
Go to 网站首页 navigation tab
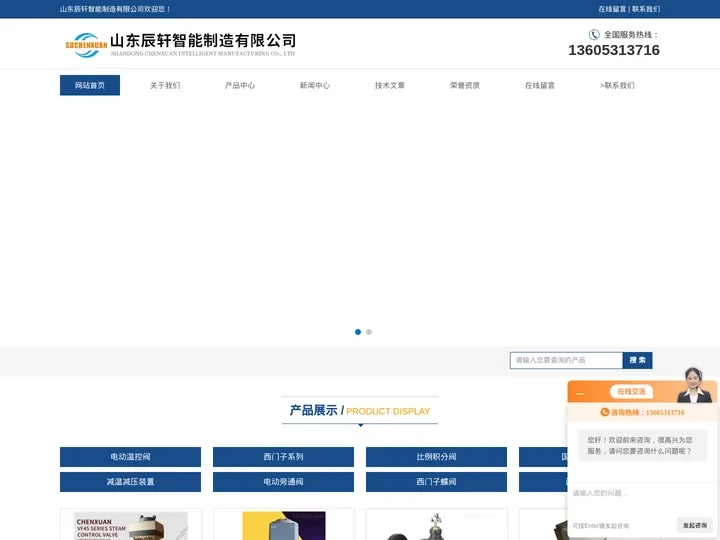pos(90,85)
